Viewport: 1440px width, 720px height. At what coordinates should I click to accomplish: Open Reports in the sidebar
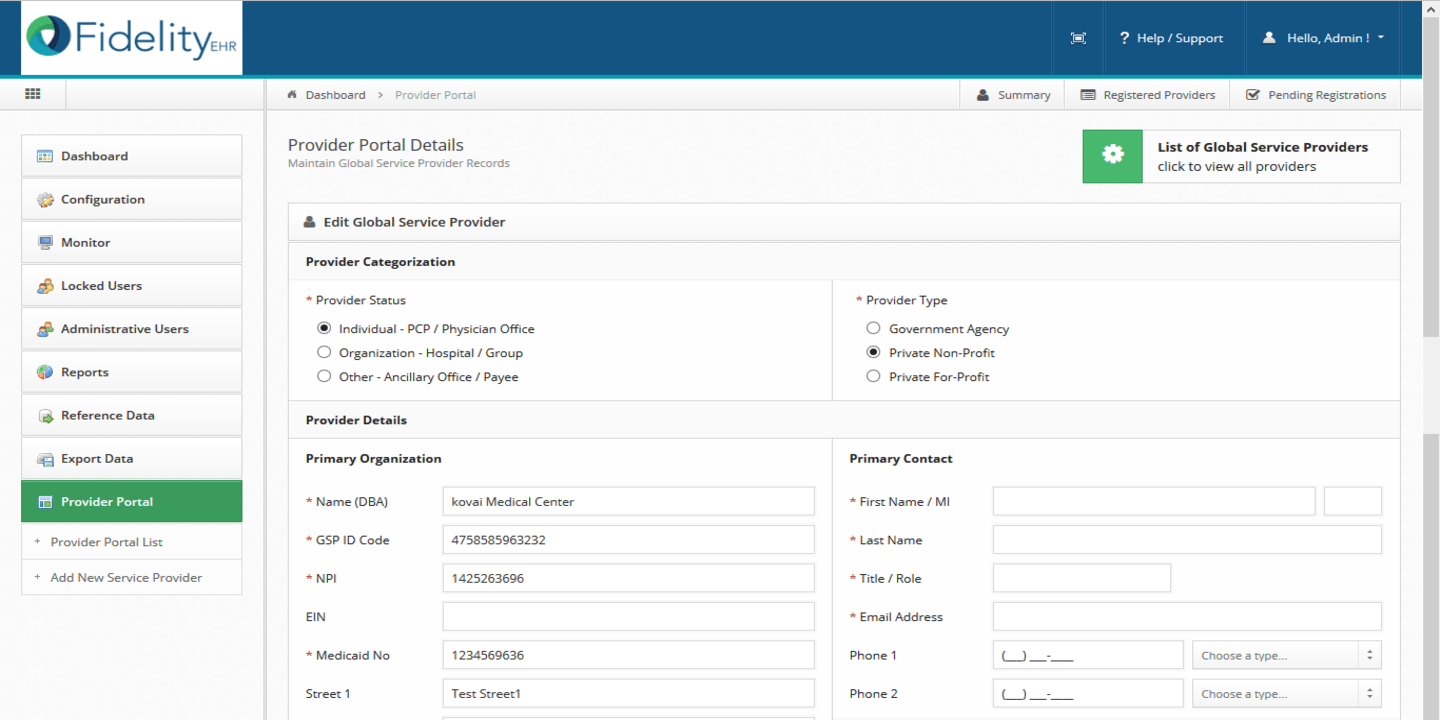pyautogui.click(x=131, y=372)
